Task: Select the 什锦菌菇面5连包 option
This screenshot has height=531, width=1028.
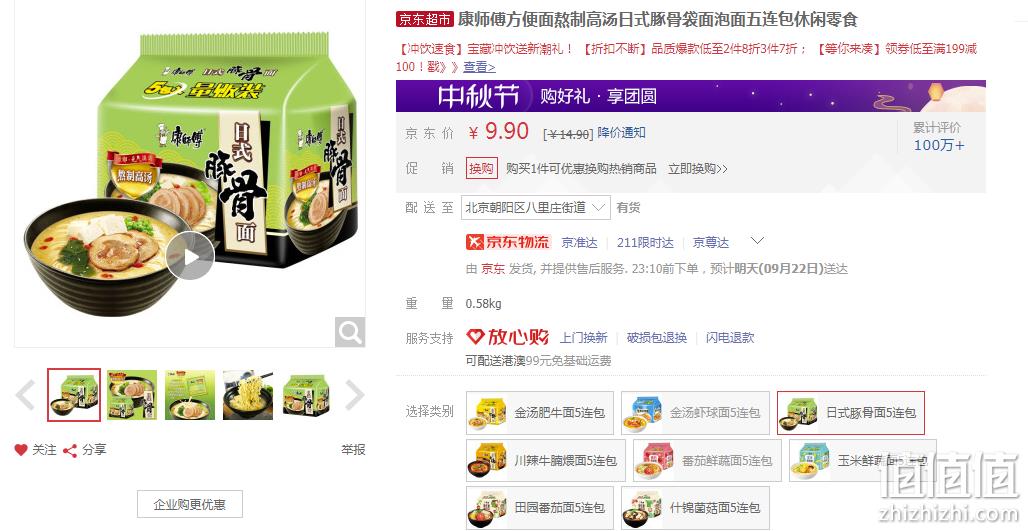Action: [696, 507]
